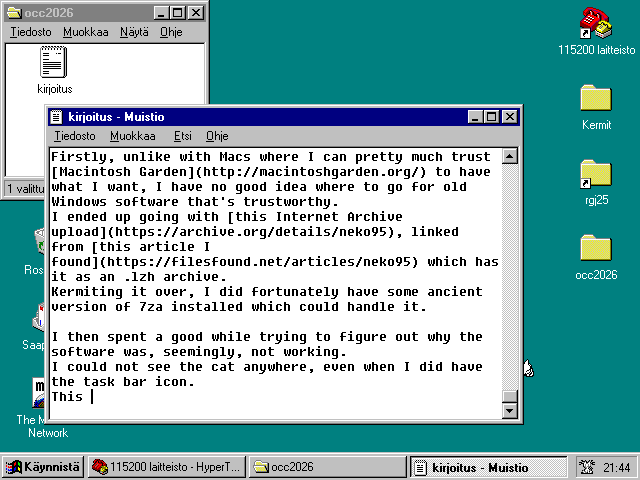Open Ohje menu in Muistio
Image resolution: width=640 pixels, height=480 pixels.
coord(217,136)
